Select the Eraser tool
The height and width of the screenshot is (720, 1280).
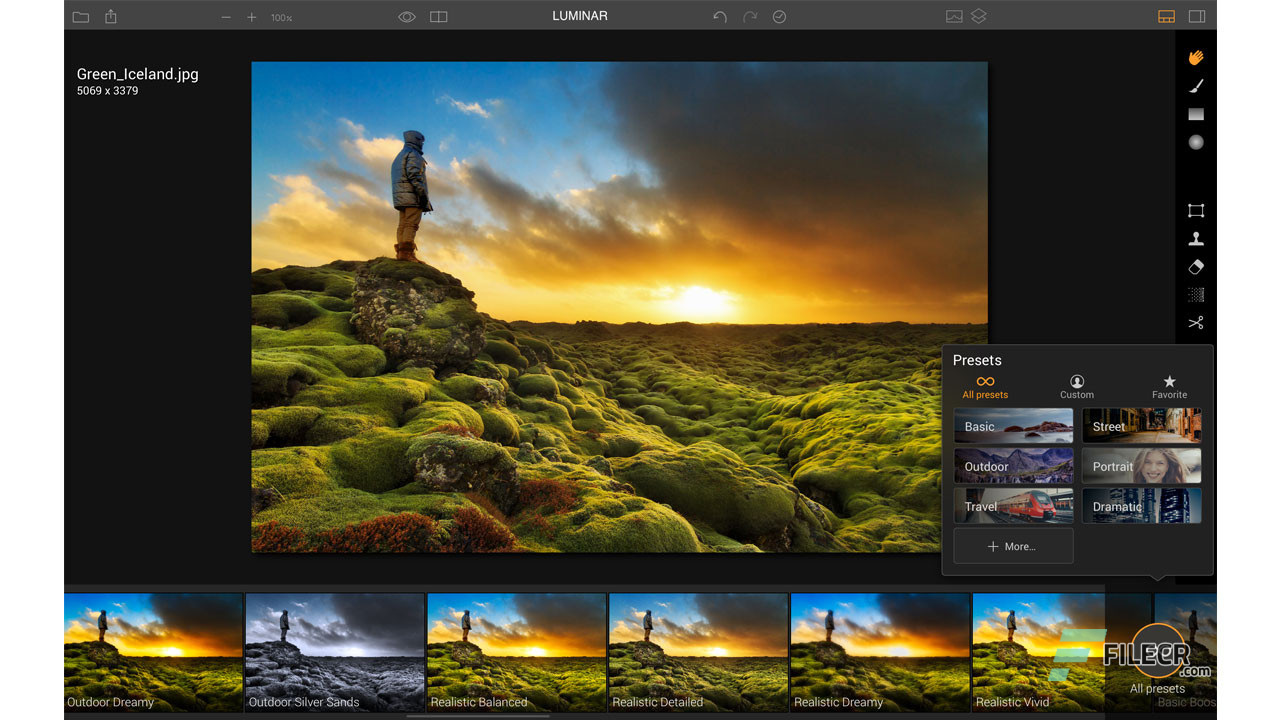(1196, 267)
